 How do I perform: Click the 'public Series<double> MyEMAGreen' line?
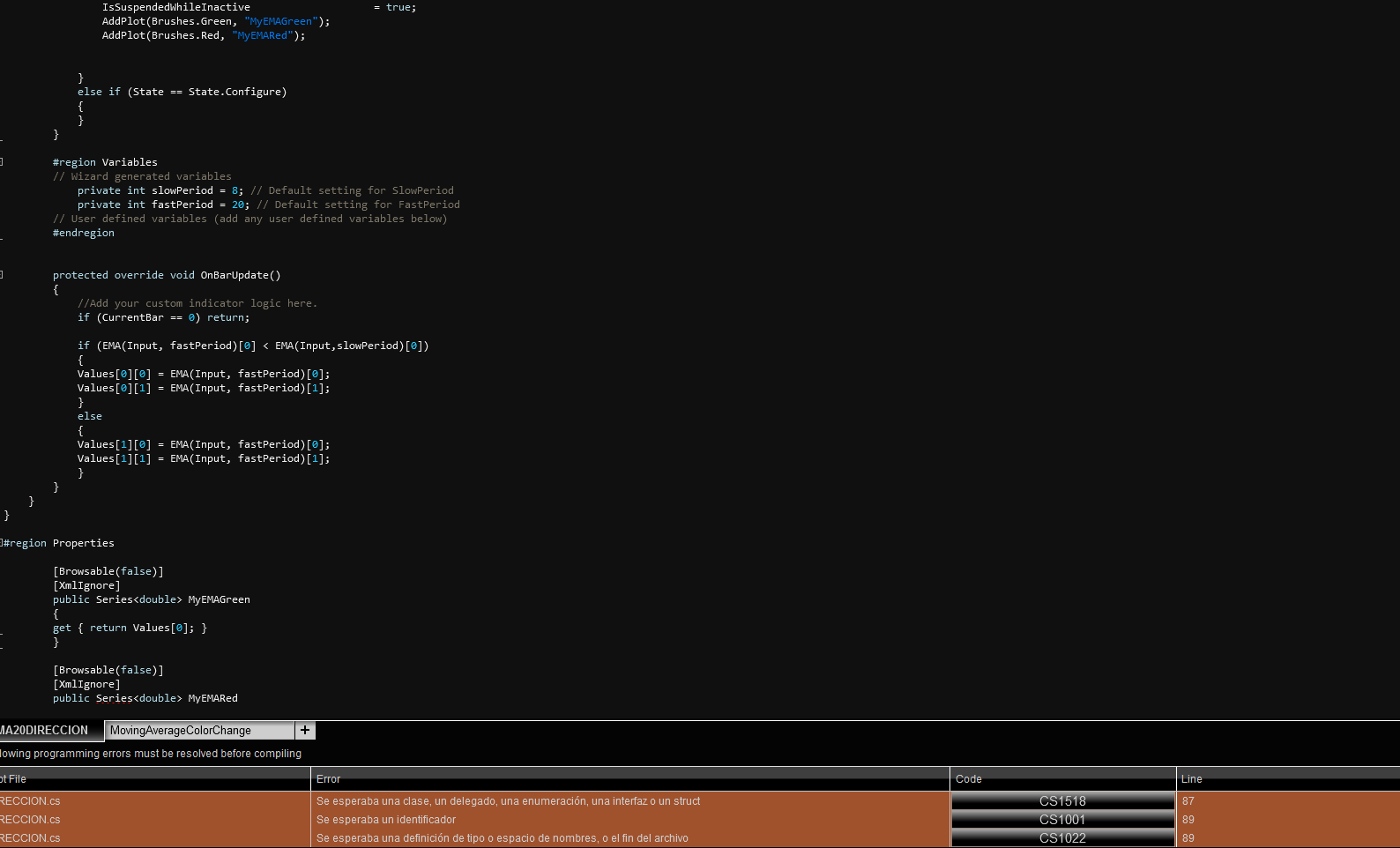(152, 599)
